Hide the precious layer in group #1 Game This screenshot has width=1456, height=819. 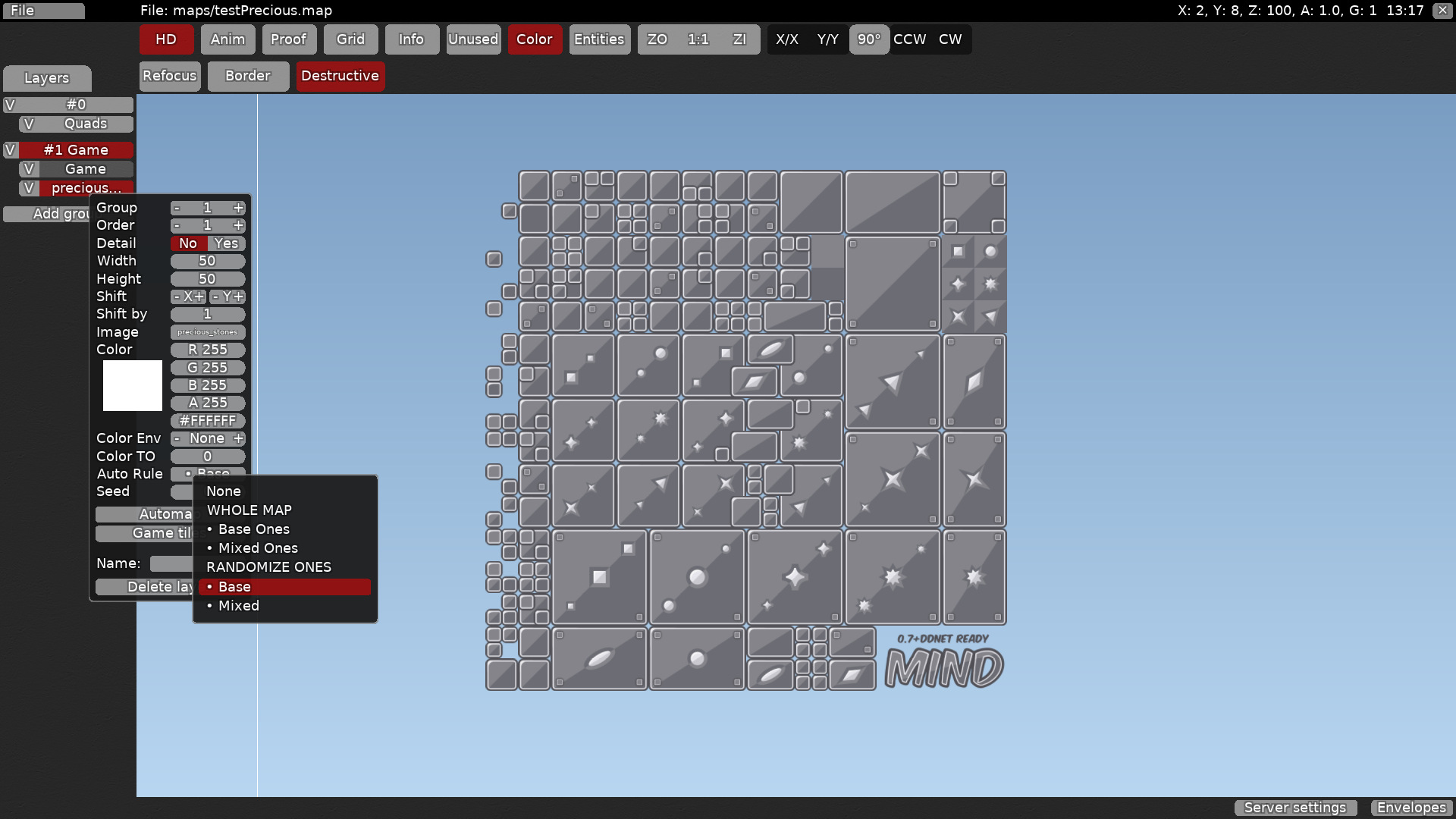click(x=28, y=187)
